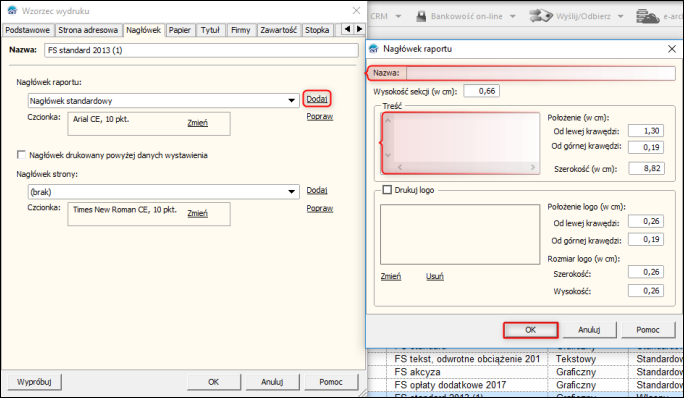This screenshot has width=684, height=398.
Task: Click the logo Wysokość field
Action: click(x=646, y=291)
